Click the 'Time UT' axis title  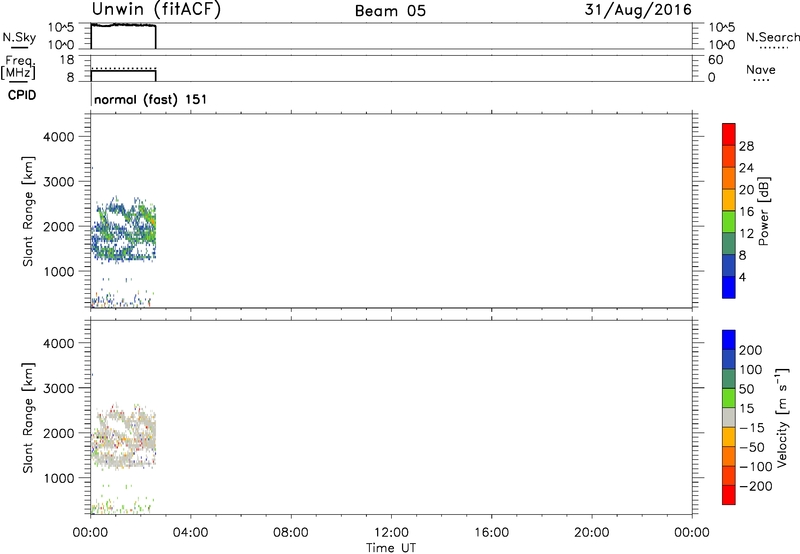391,548
